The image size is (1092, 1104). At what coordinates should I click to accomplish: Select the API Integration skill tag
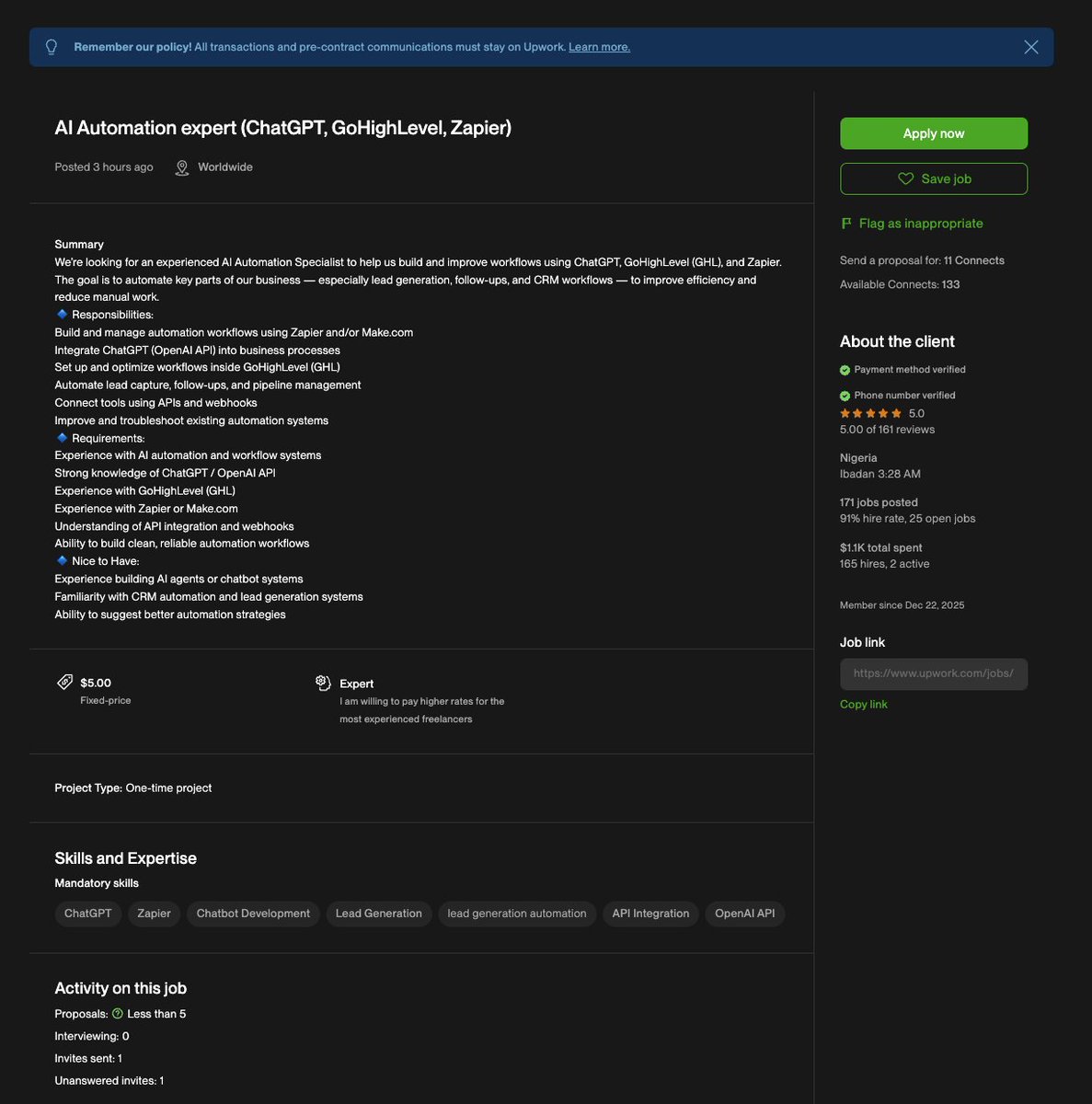pos(650,914)
